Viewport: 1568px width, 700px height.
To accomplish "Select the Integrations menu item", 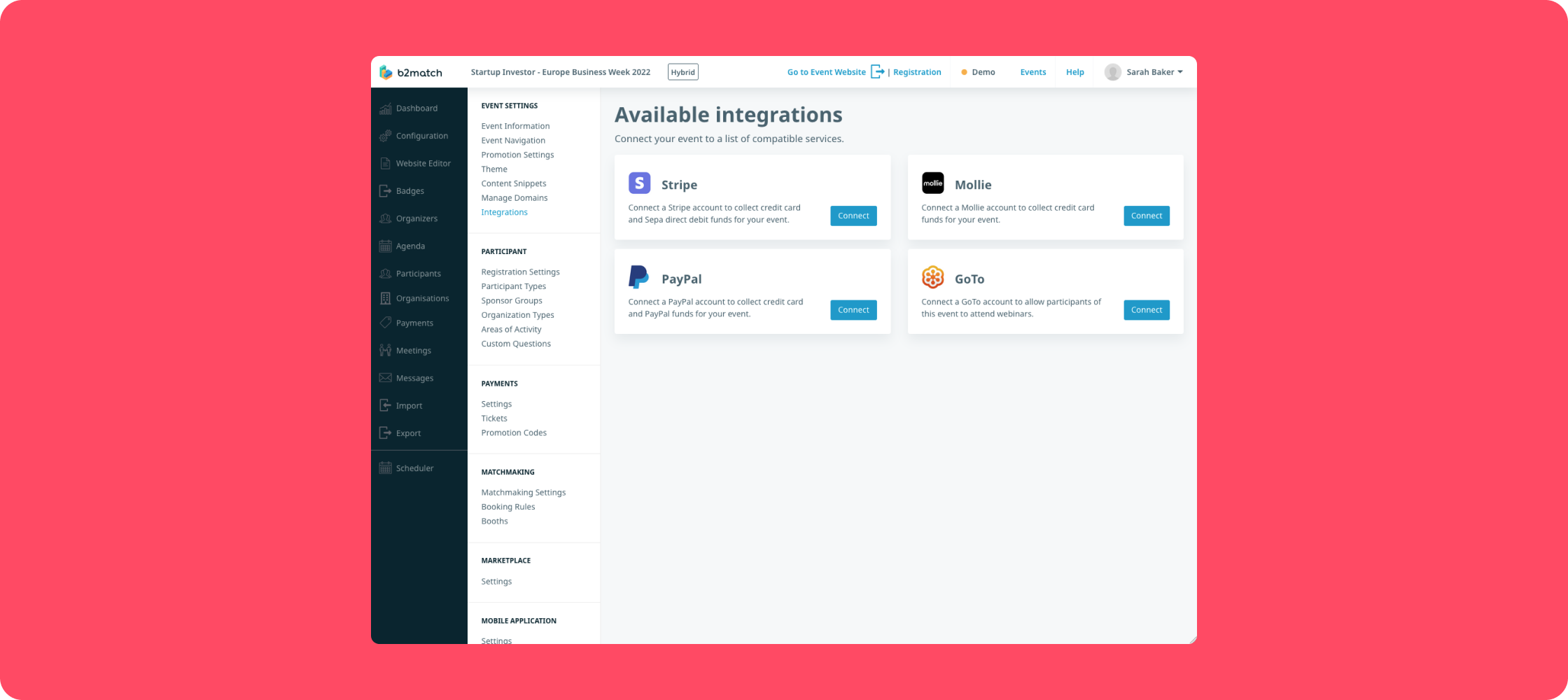I will 504,212.
